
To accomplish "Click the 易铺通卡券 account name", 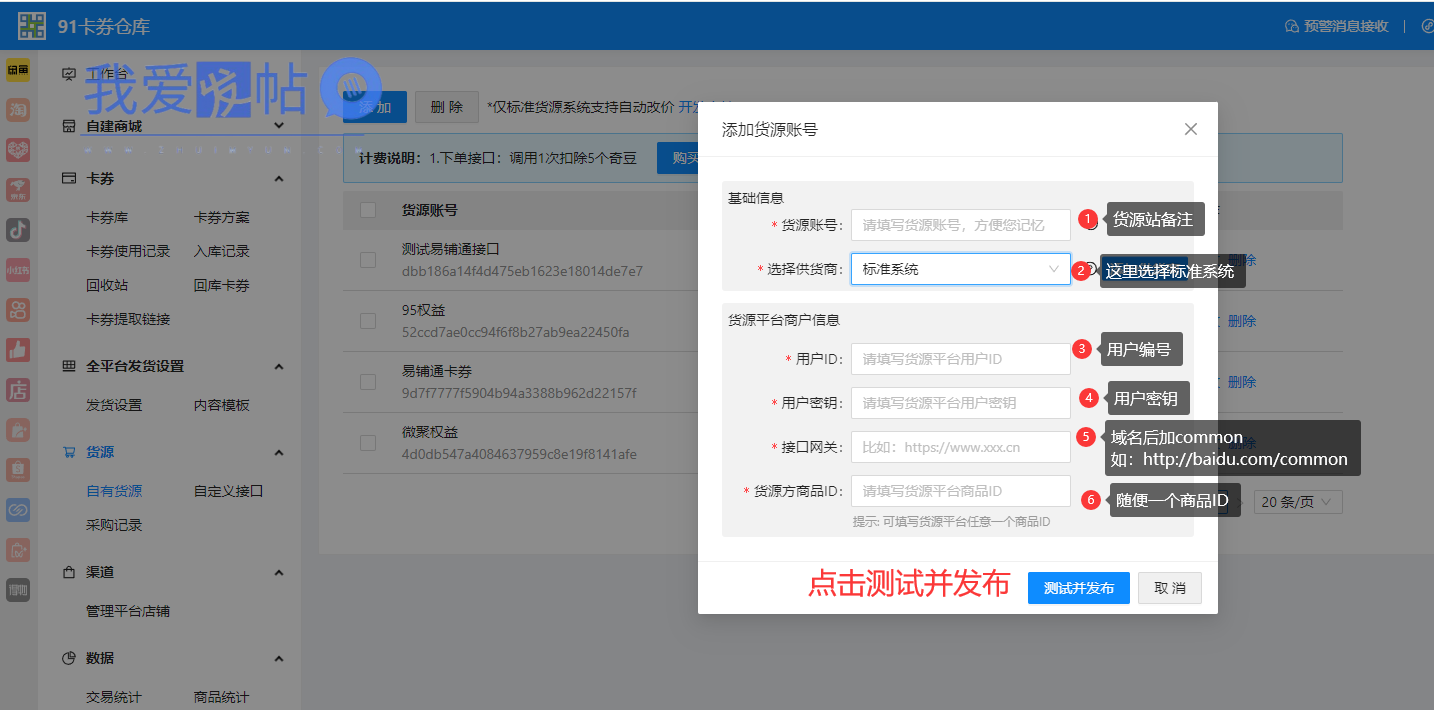I will coord(437,371).
